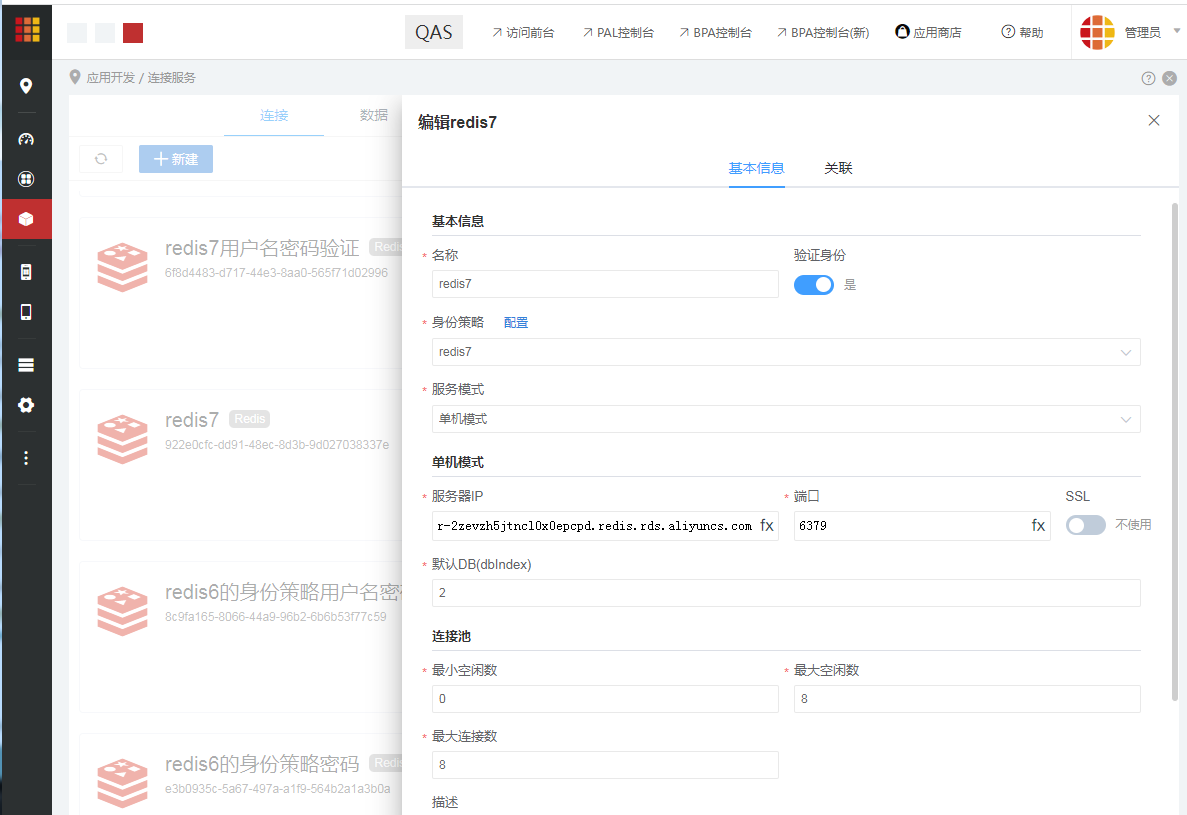Screen dimensions: 1187x815
Task: Toggle the 验证身份 switch off
Action: (x=814, y=285)
